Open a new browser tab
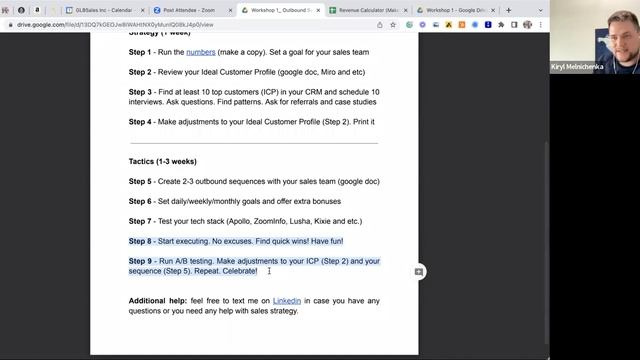The height and width of the screenshot is (360, 640). pos(509,10)
